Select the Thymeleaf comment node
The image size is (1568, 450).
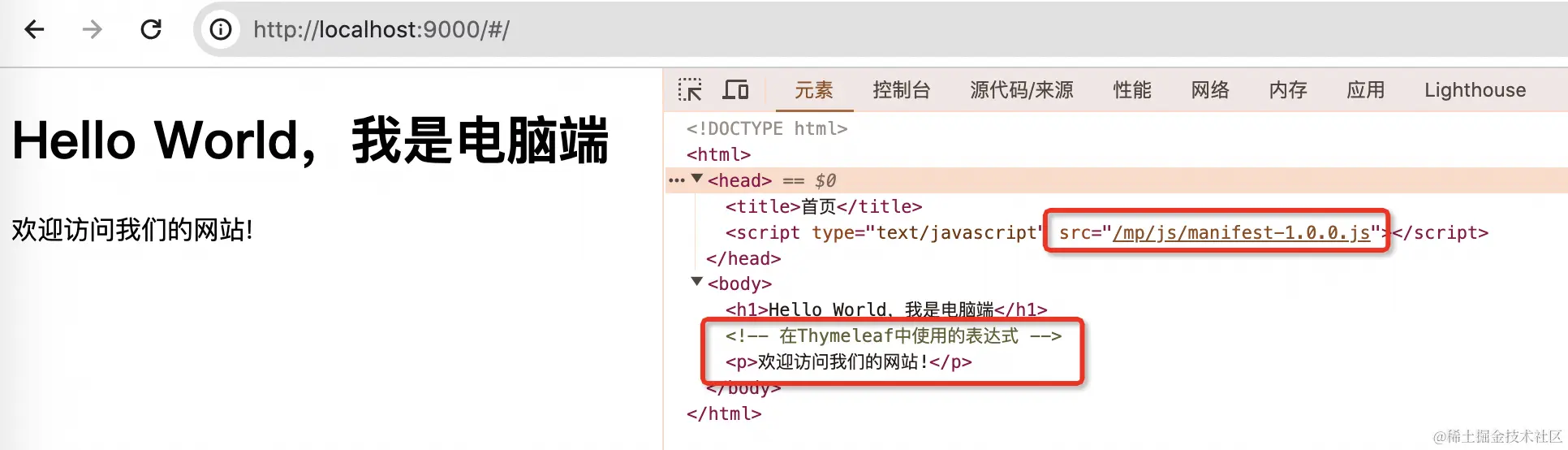click(x=894, y=335)
